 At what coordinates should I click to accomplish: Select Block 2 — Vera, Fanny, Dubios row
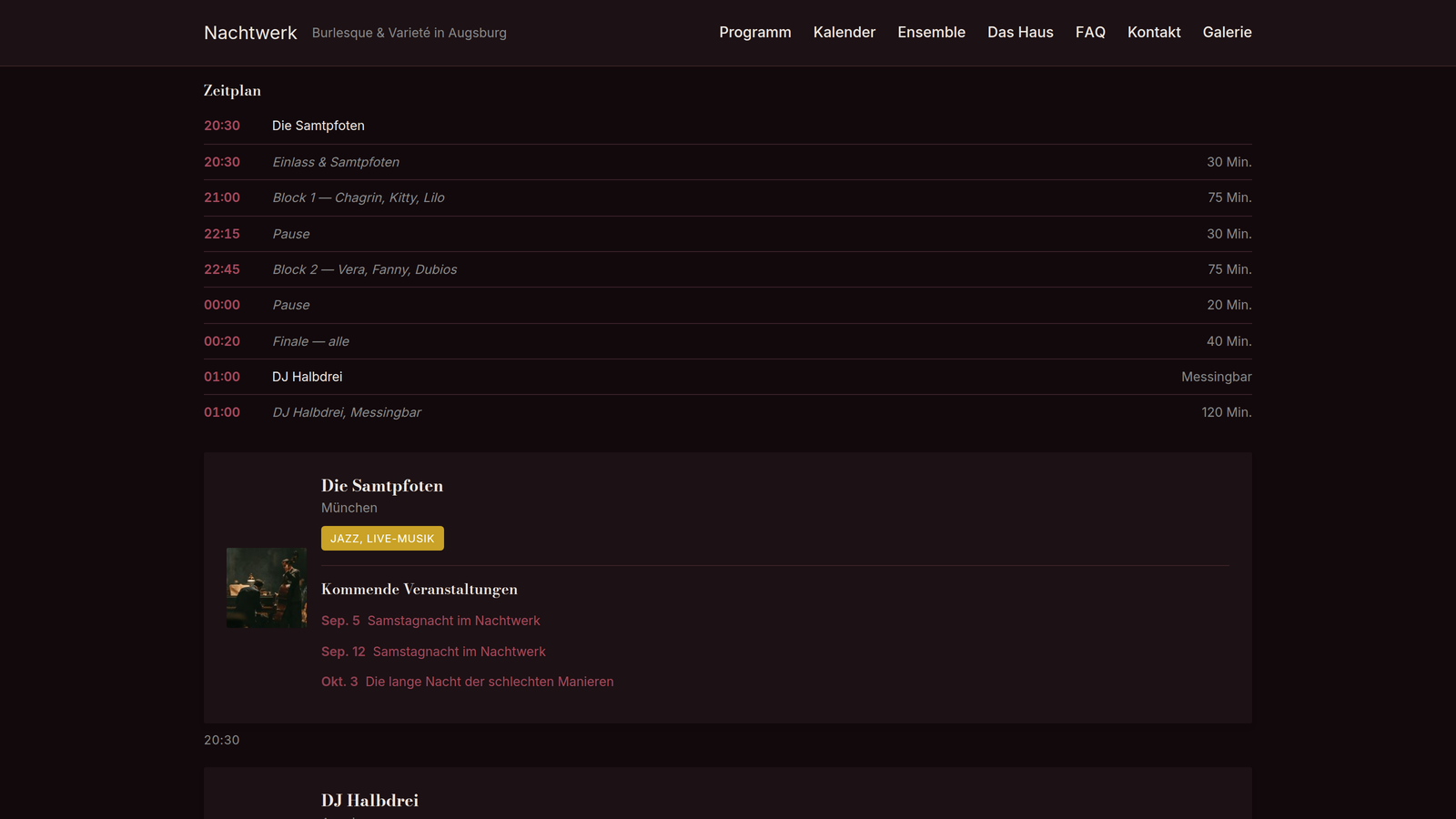coord(728,269)
